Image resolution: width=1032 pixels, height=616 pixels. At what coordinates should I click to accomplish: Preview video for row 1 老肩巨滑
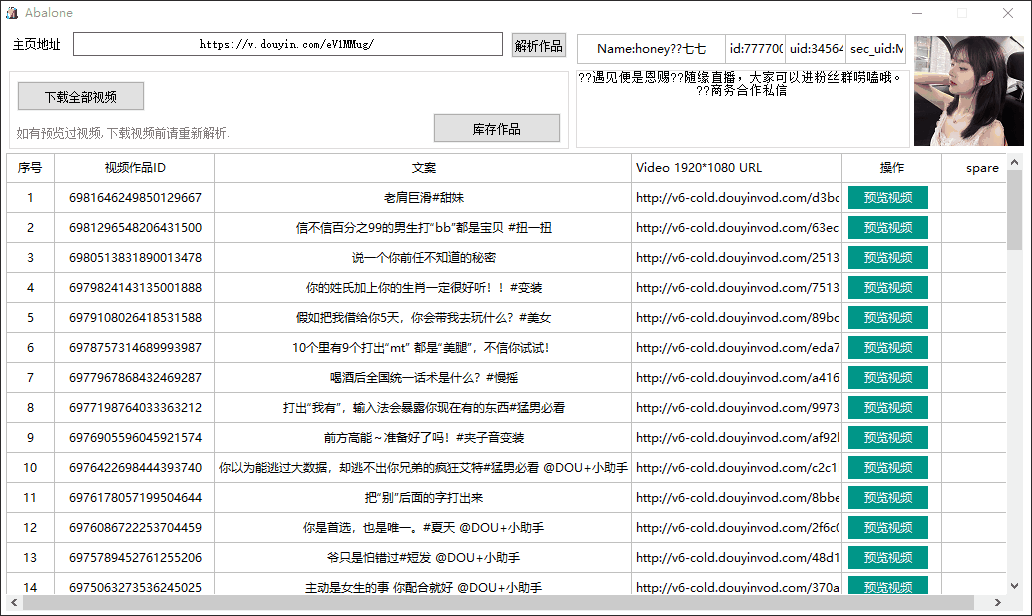[x=887, y=197]
